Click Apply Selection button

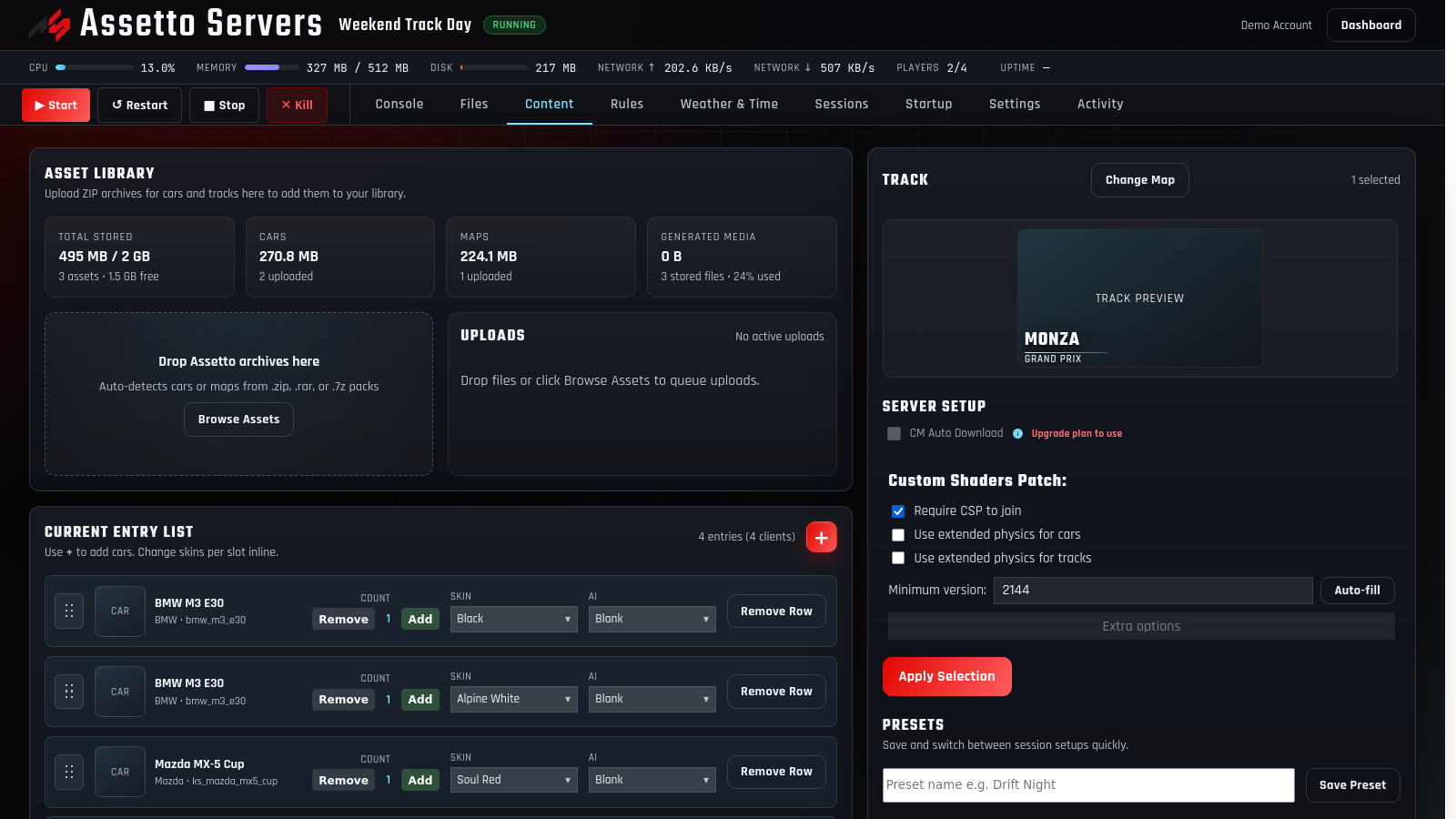coord(946,676)
